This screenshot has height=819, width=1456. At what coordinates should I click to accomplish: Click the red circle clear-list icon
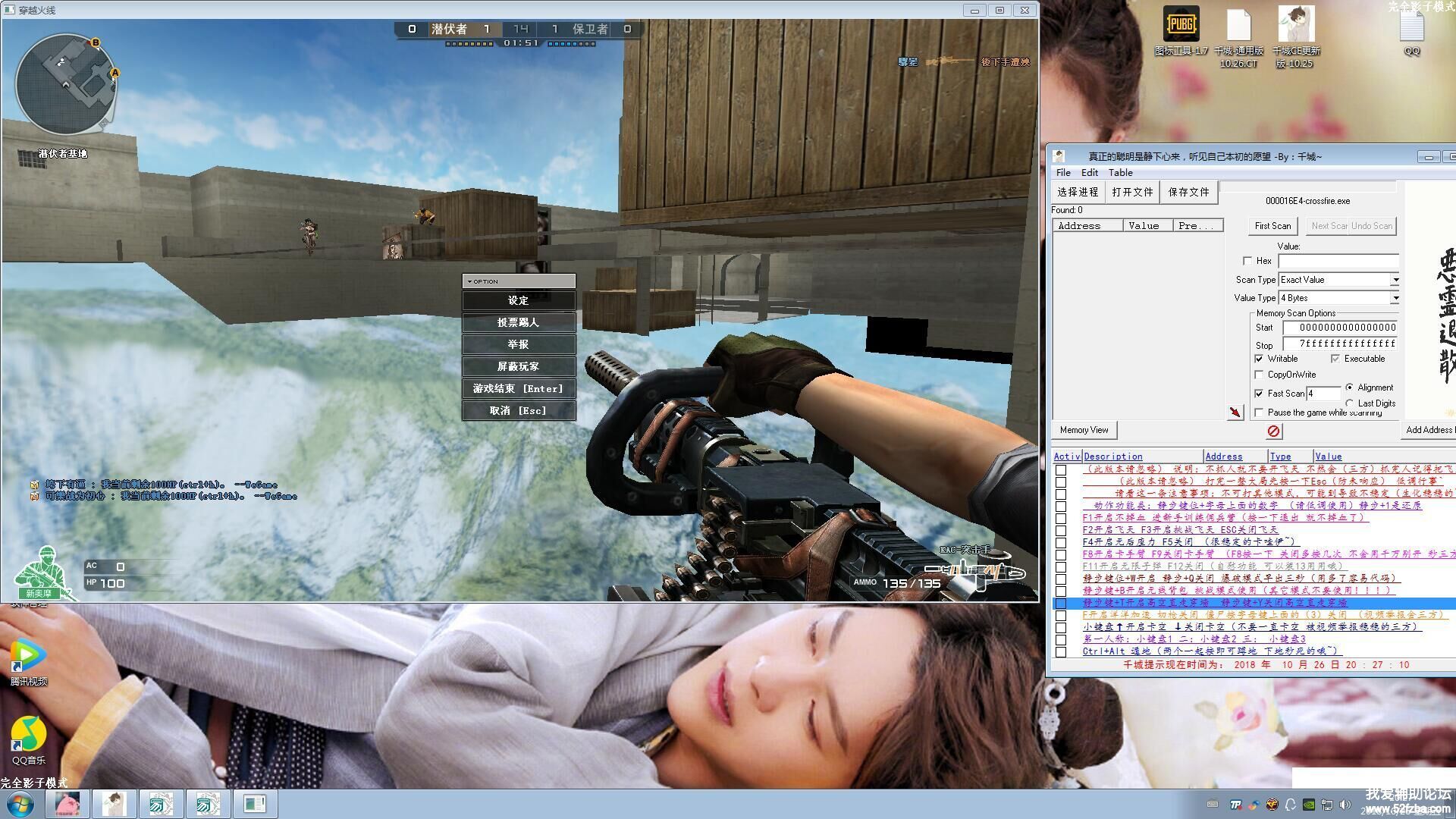[1273, 431]
